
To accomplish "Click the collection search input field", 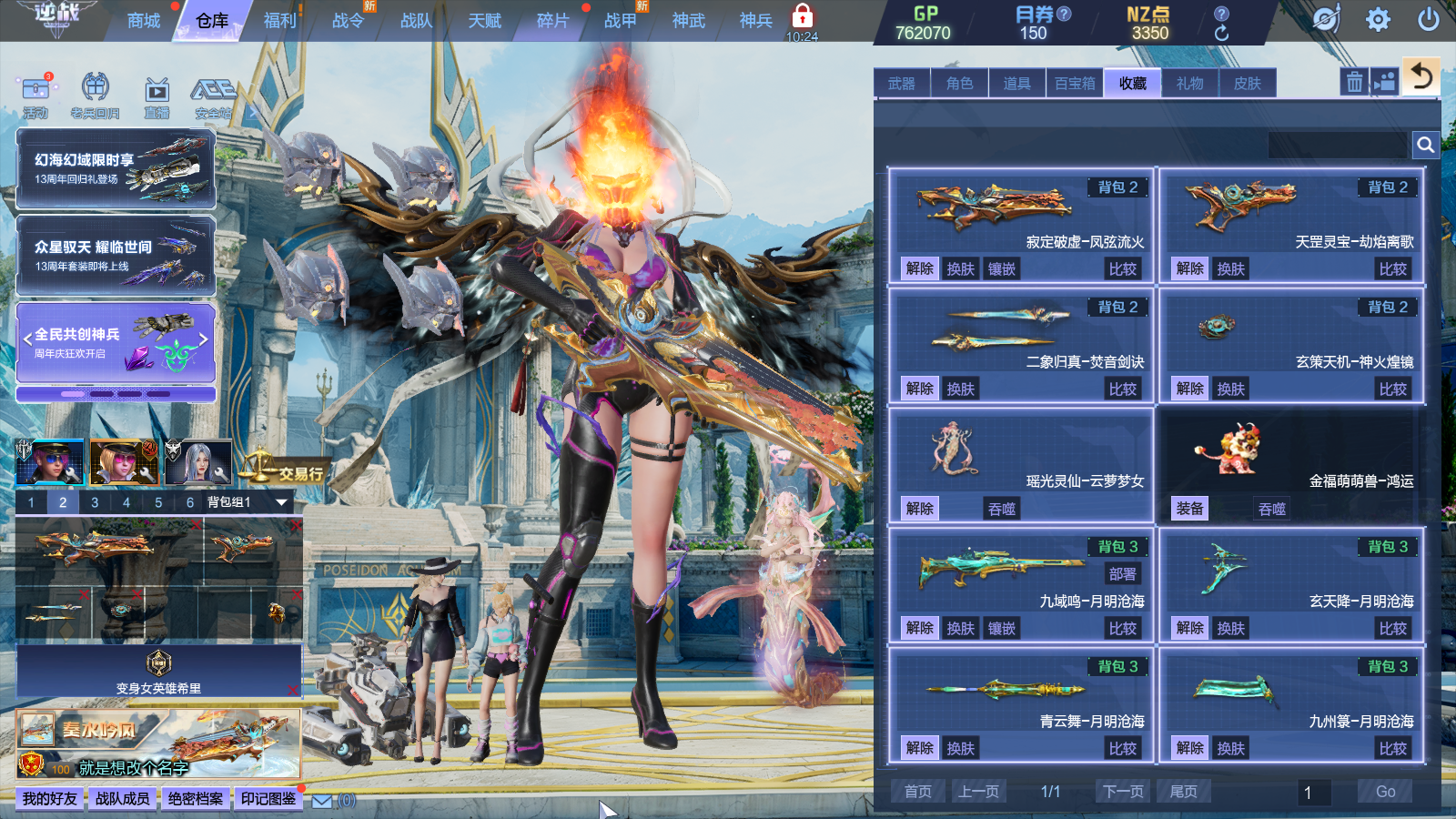I will [x=1339, y=145].
